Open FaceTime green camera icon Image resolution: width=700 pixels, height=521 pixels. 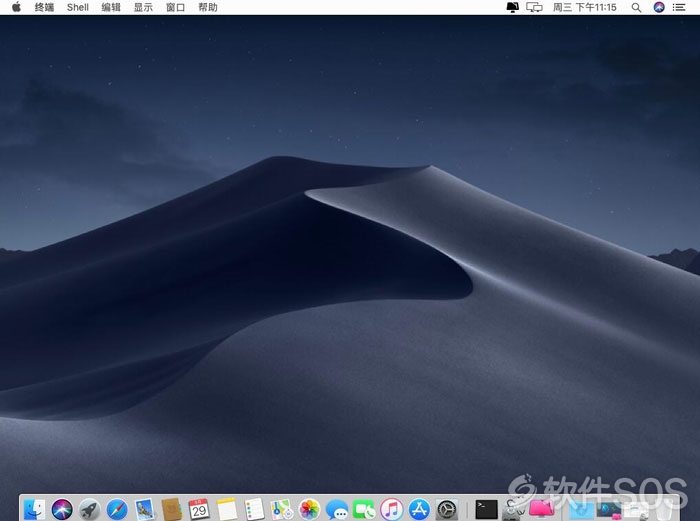(x=364, y=509)
